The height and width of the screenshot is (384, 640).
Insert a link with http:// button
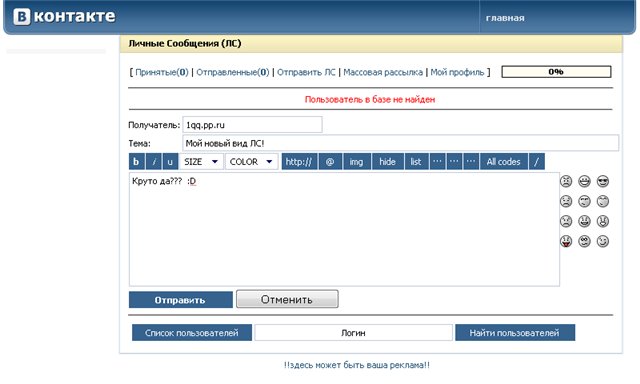click(x=299, y=162)
